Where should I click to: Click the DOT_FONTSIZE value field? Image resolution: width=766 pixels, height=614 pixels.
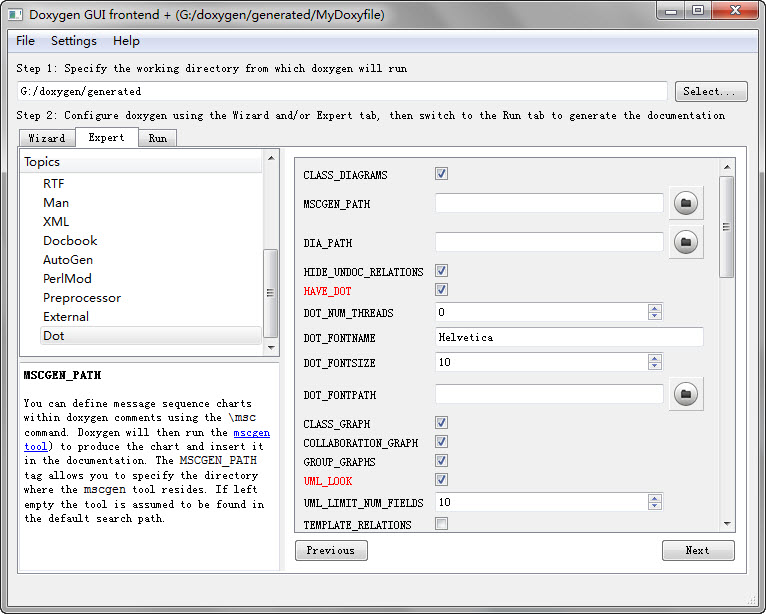541,362
